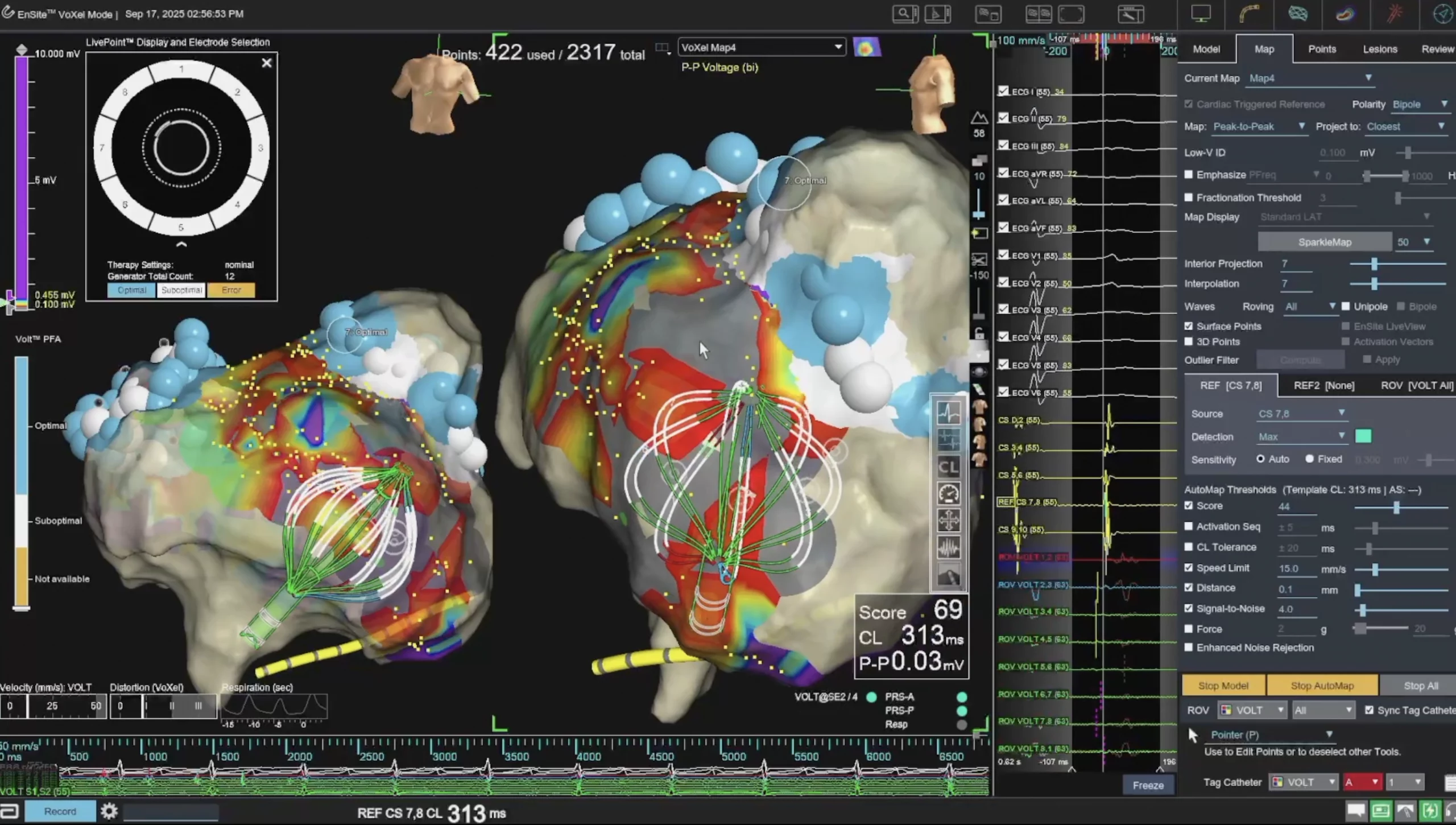
Task: Click the fullscreen view icon in top bar
Action: pos(1071,14)
